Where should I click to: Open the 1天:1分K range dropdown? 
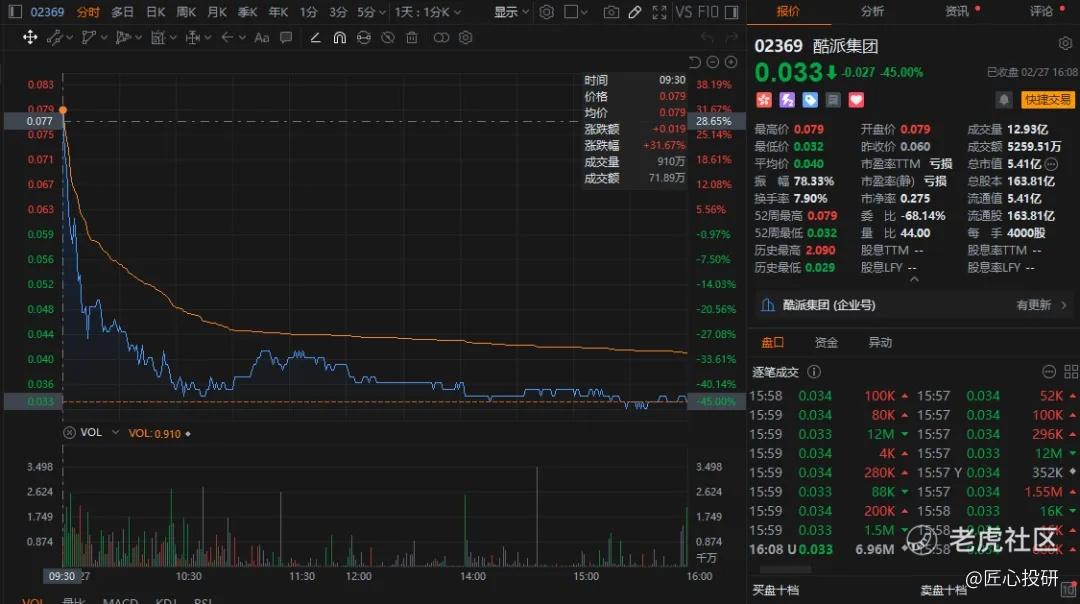tap(428, 12)
